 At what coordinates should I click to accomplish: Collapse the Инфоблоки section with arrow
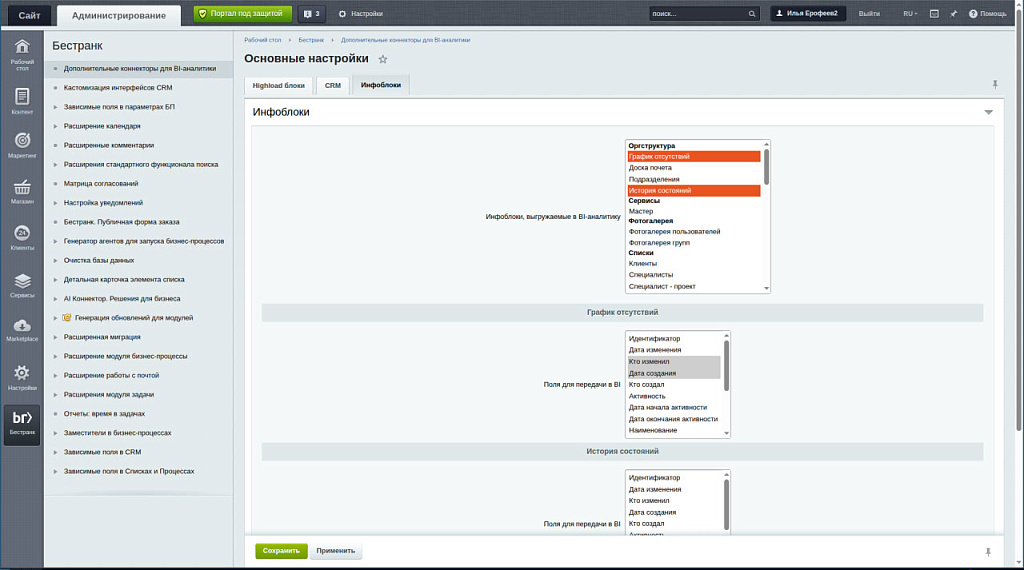pos(988,112)
